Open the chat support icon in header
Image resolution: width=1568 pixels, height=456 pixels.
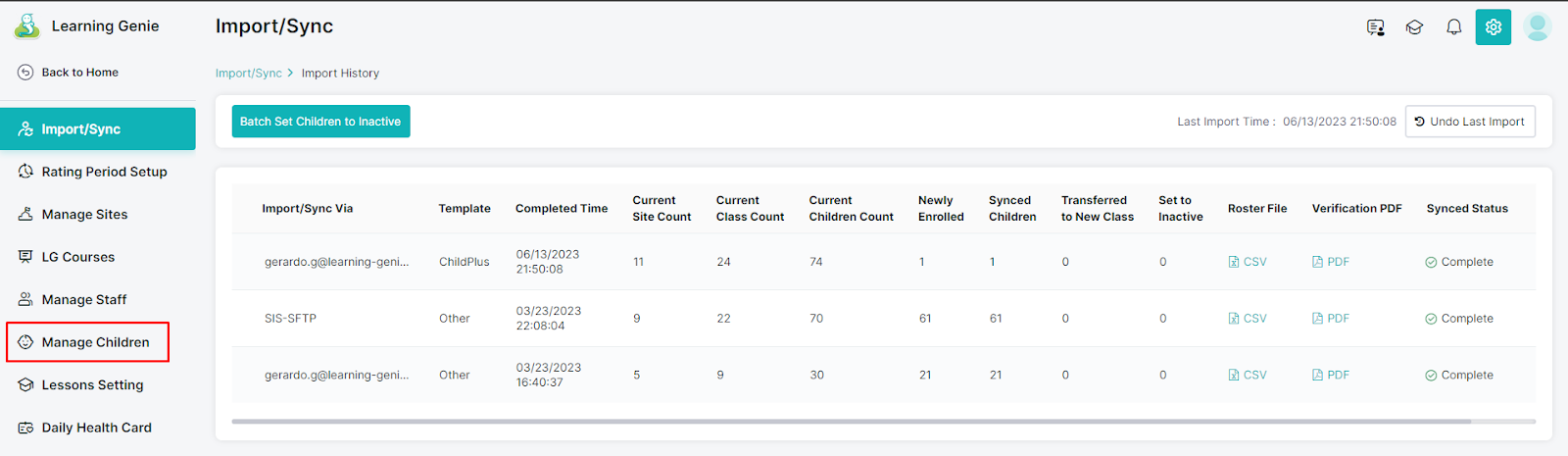1375,27
